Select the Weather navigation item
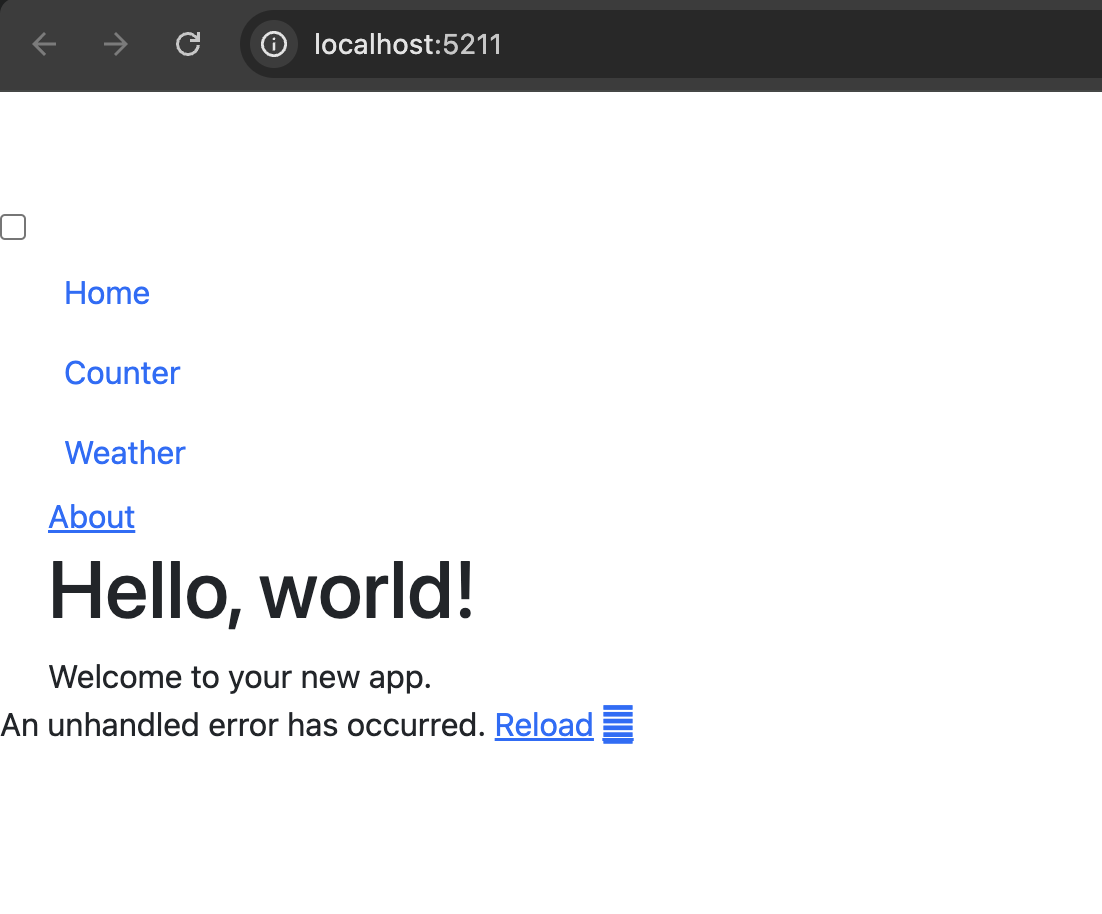This screenshot has height=914, width=1102. click(x=125, y=453)
